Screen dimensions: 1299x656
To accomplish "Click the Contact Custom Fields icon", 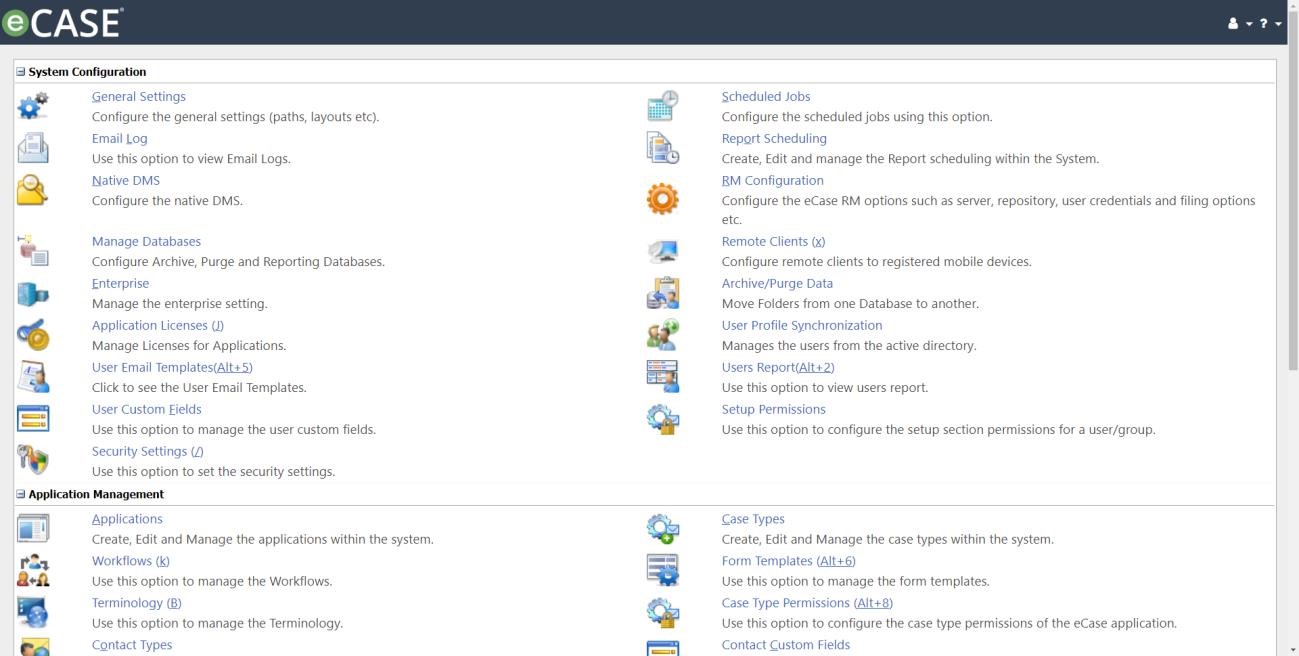I will pyautogui.click(x=663, y=648).
